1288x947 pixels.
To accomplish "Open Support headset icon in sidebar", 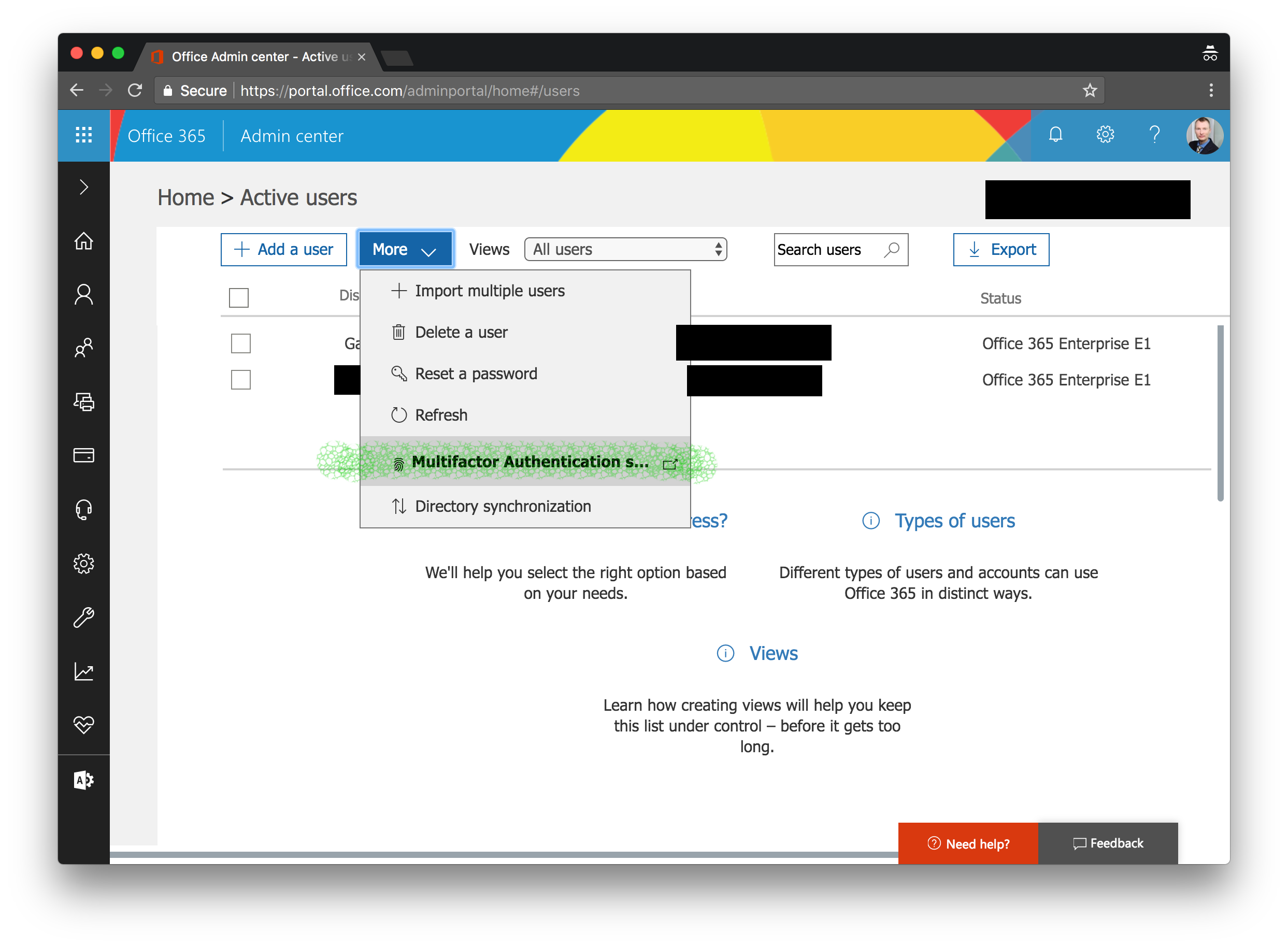I will click(x=84, y=509).
